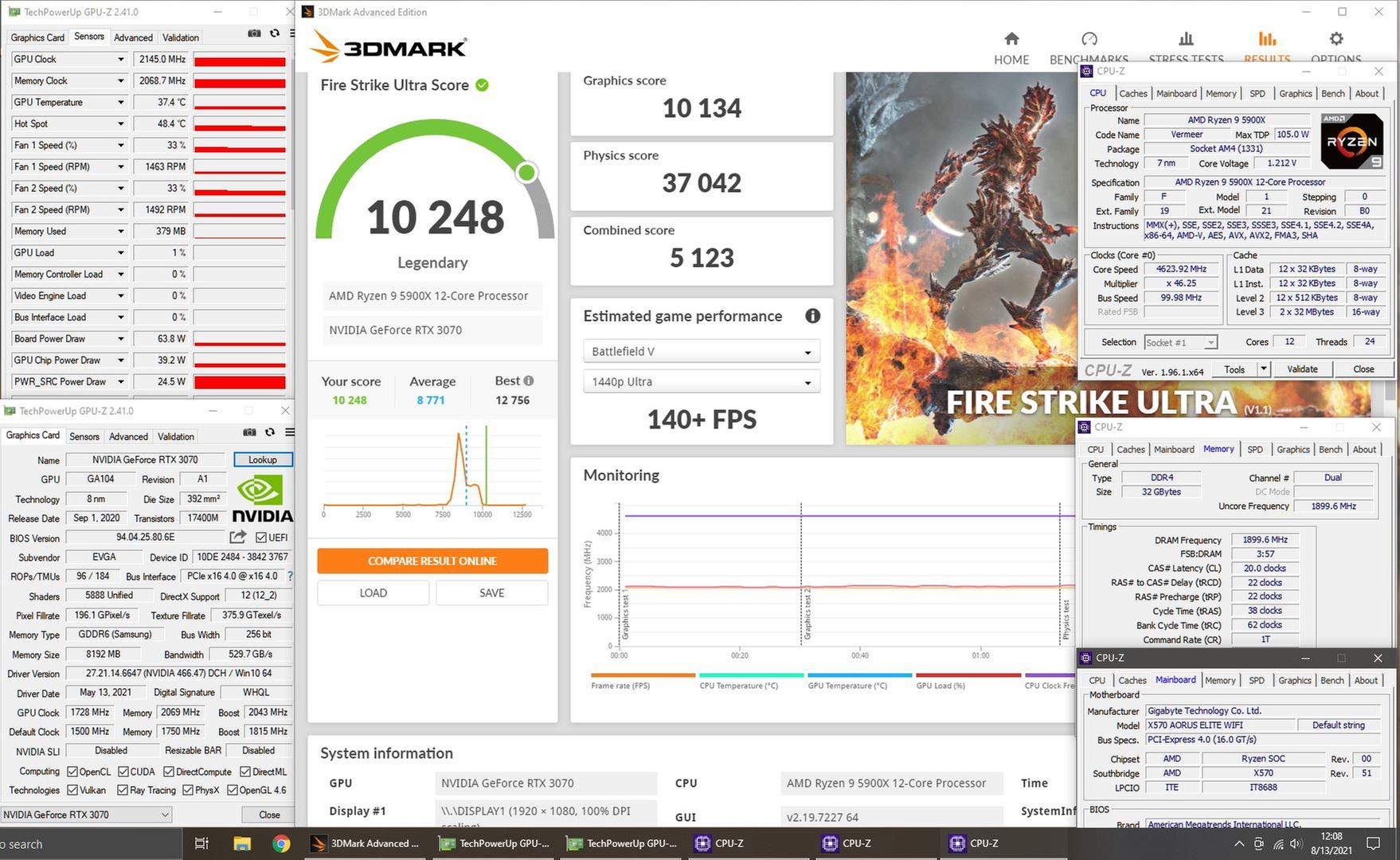Viewport: 1400px width, 860px height.
Task: Open the notification center icon
Action: point(1373,843)
